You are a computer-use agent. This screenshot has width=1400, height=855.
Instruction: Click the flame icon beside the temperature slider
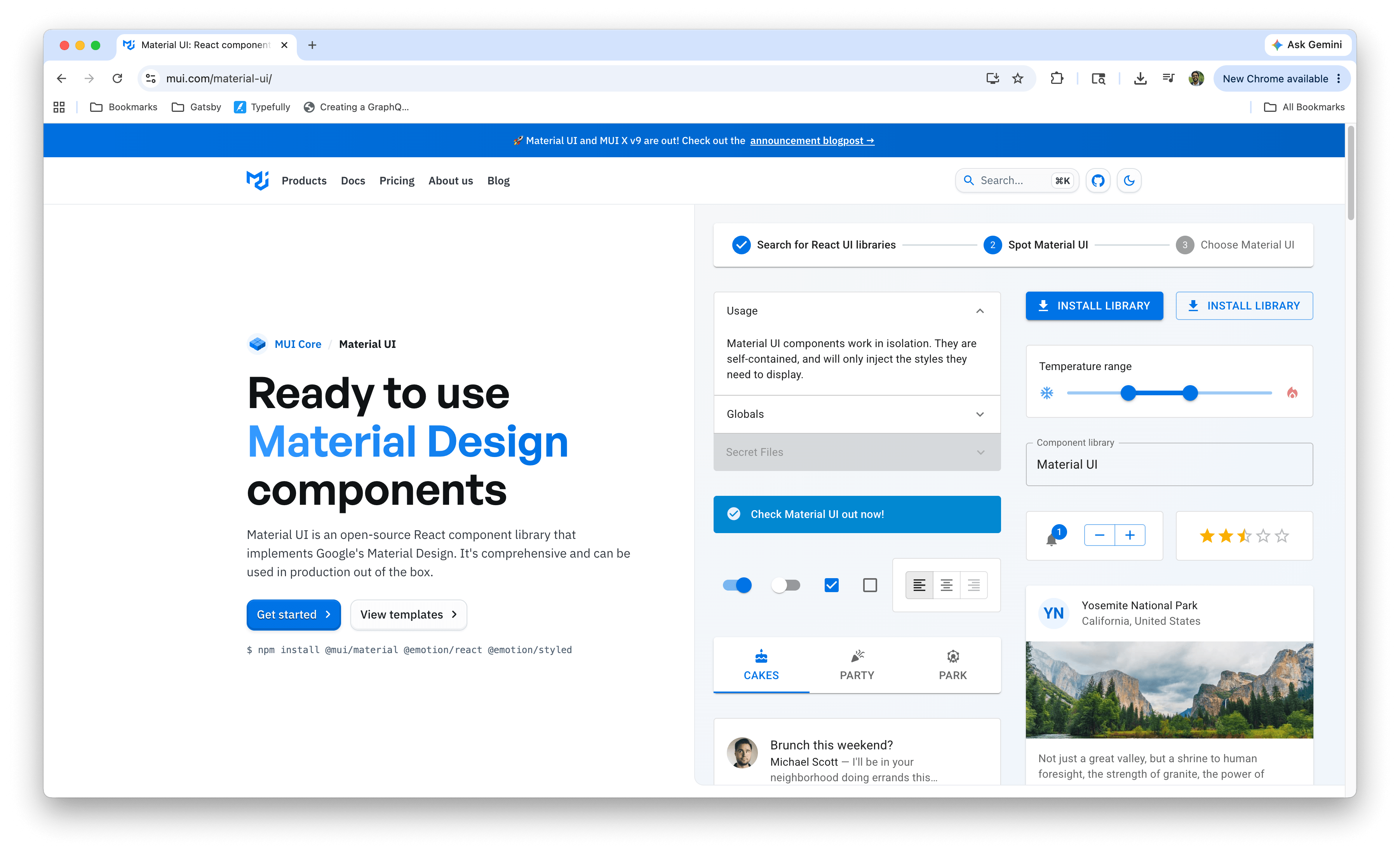1292,393
